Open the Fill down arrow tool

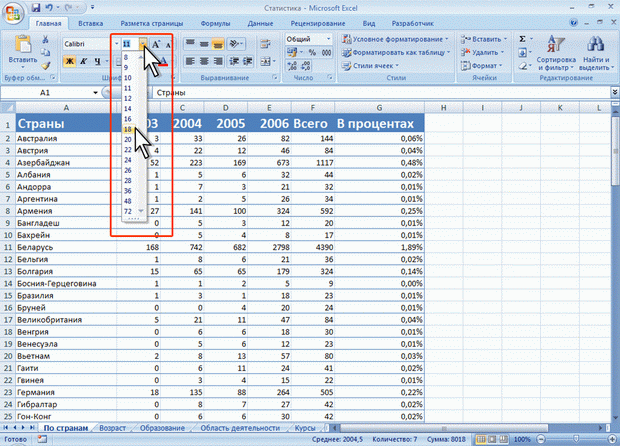click(522, 52)
